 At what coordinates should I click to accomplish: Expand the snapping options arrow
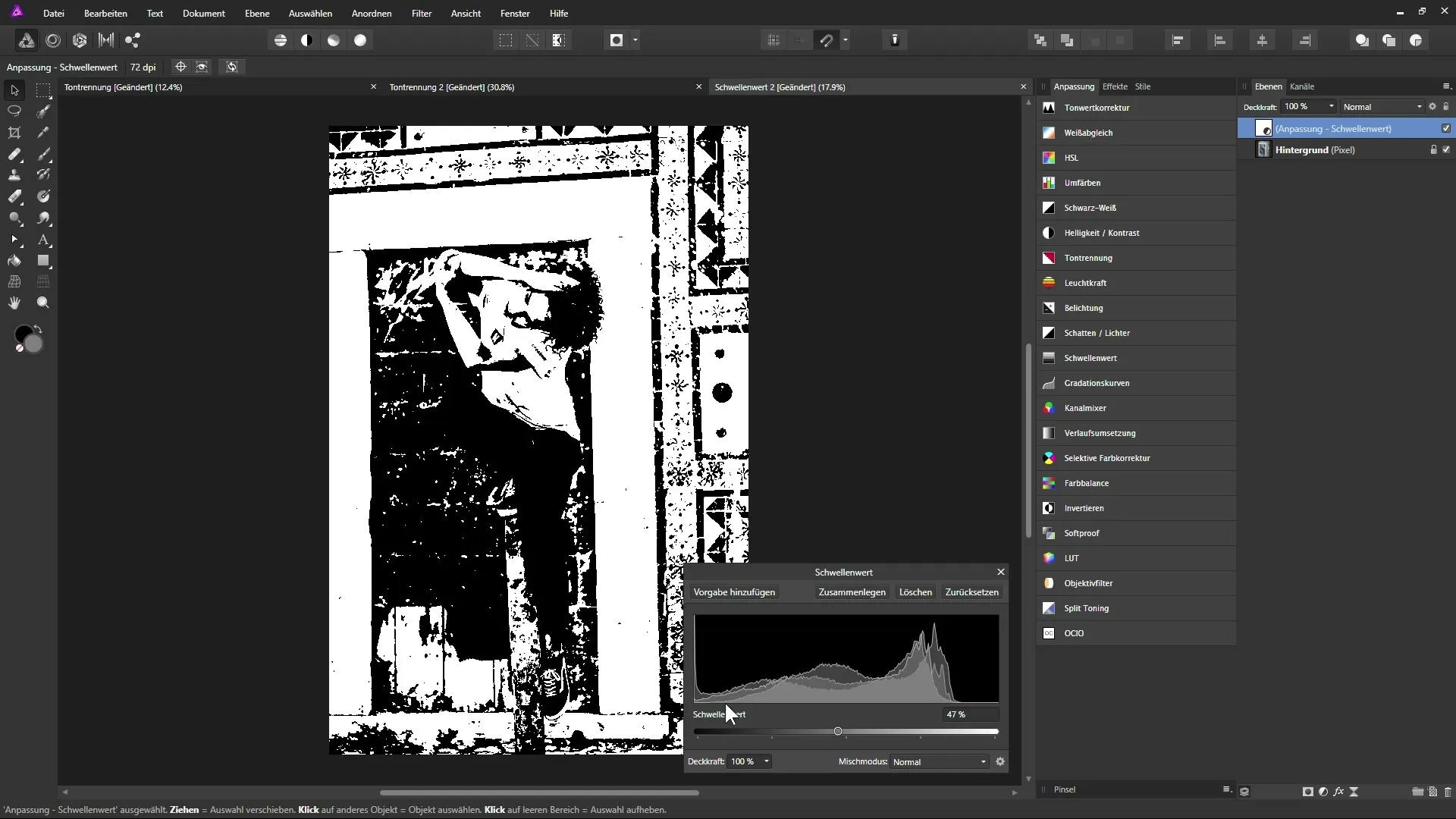(846, 40)
